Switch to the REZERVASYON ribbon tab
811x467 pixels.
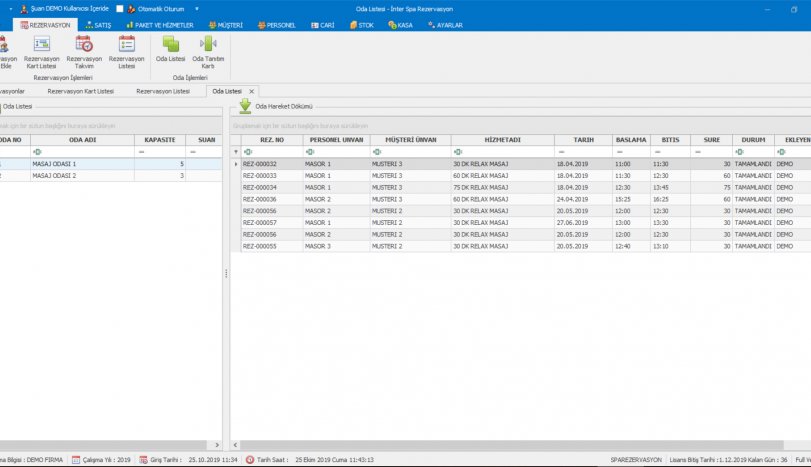pyautogui.click(x=46, y=25)
